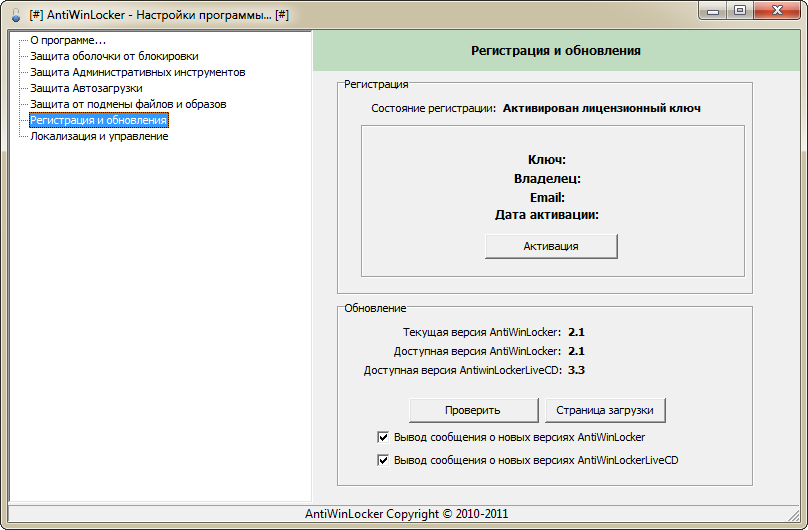Uncheck the new AntiWinLockerLiveCD versions message checkbox

[x=383, y=460]
